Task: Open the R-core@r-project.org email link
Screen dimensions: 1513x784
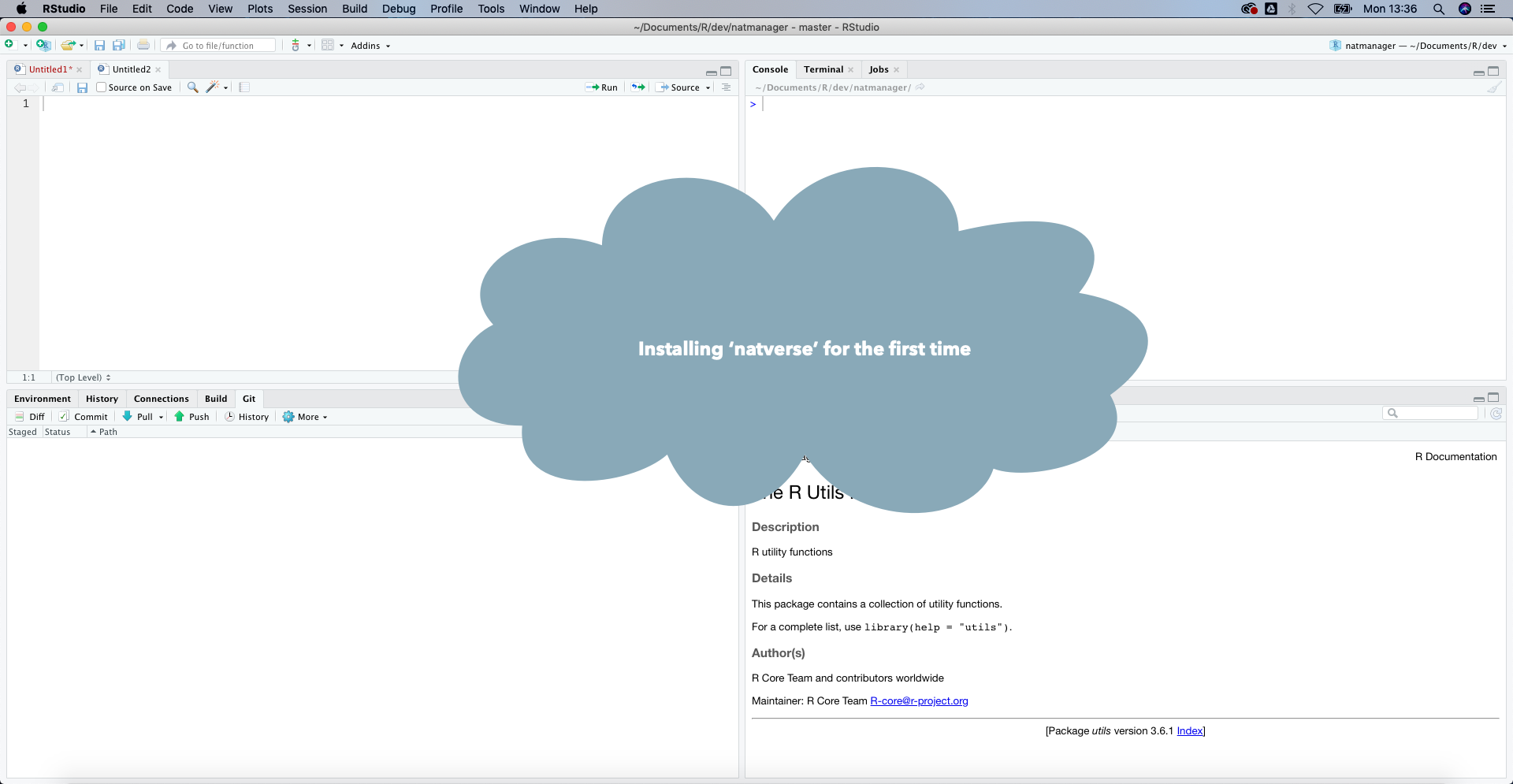Action: (x=919, y=701)
